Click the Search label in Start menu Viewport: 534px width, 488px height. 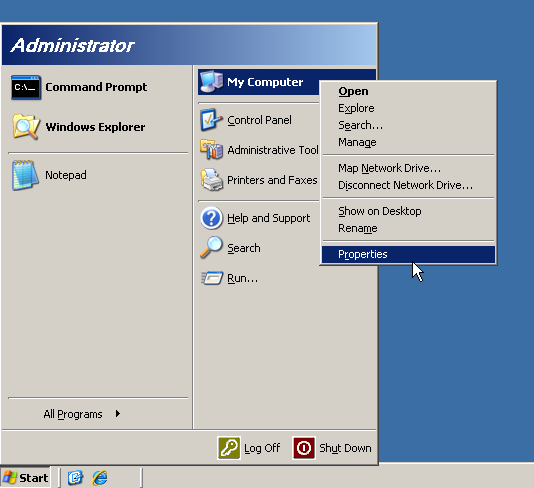(x=244, y=248)
